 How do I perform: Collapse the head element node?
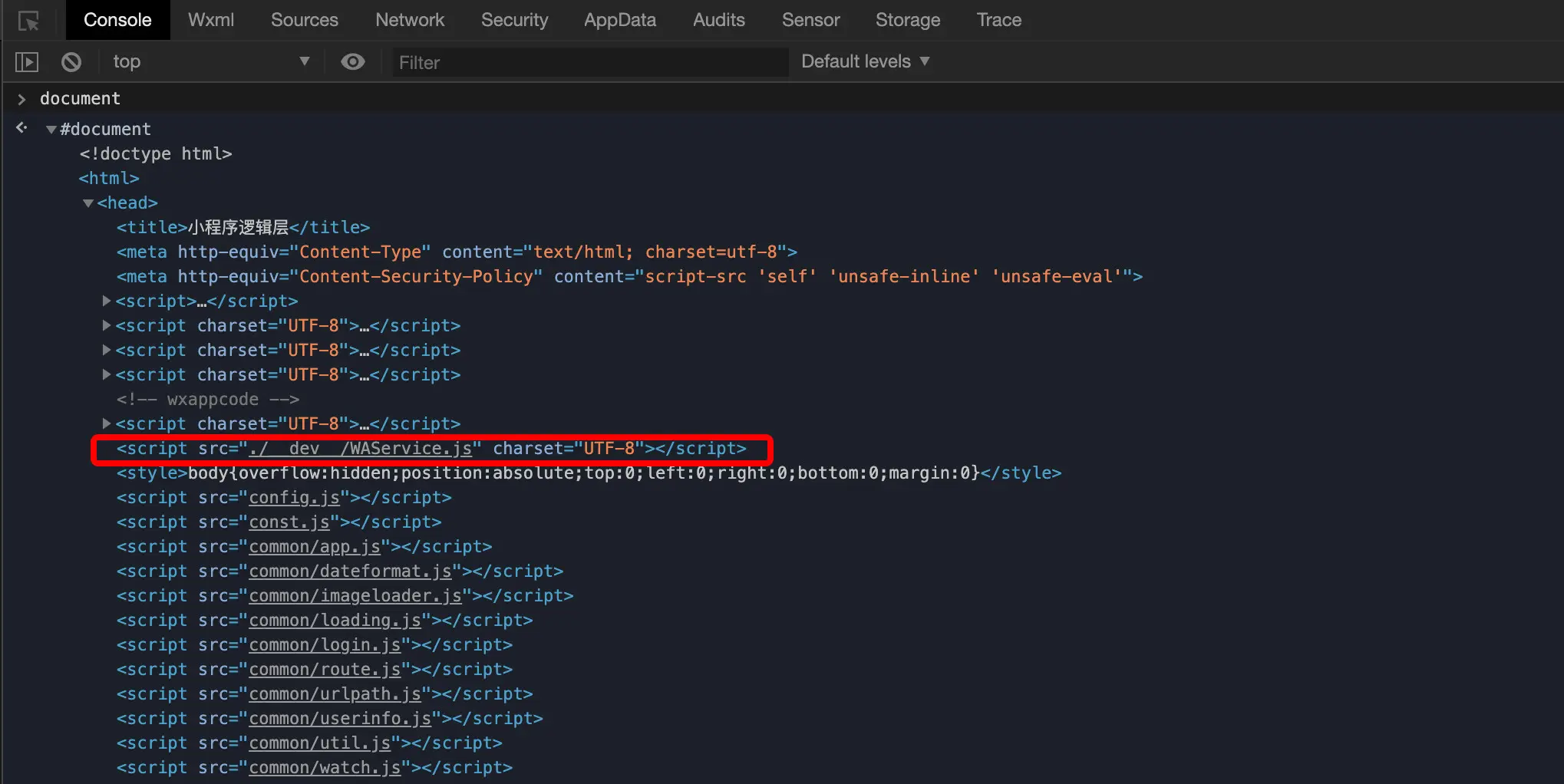pyautogui.click(x=88, y=203)
